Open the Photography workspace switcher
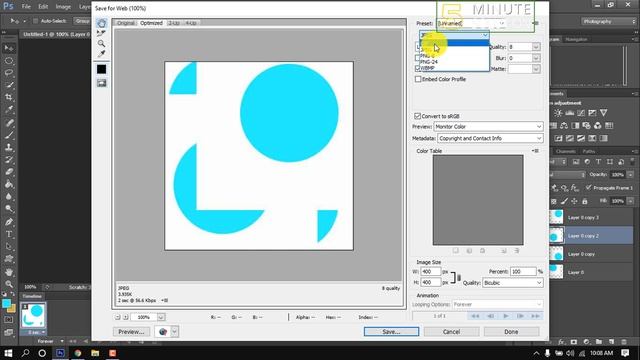Image resolution: width=640 pixels, height=360 pixels. pyautogui.click(x=609, y=21)
